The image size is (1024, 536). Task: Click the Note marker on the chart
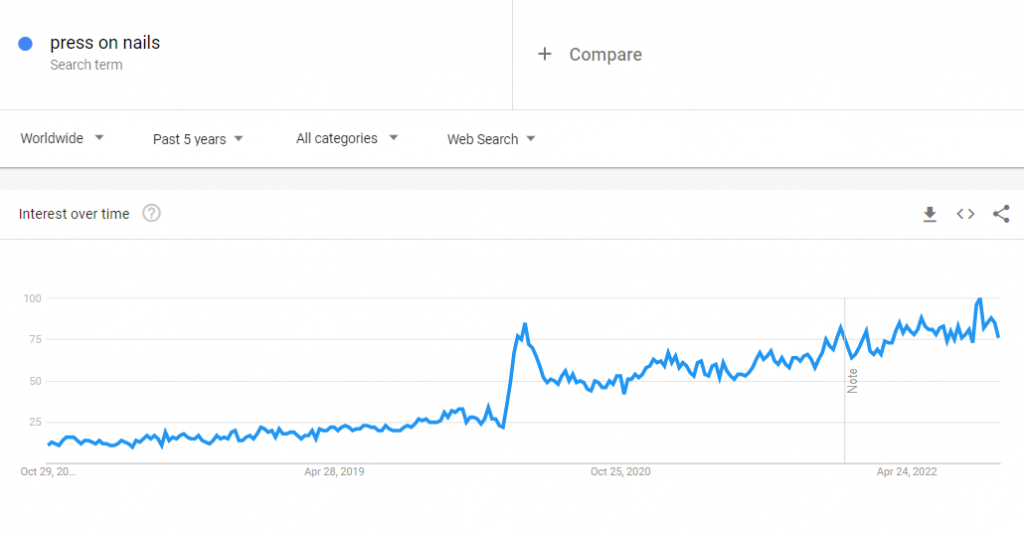[852, 380]
